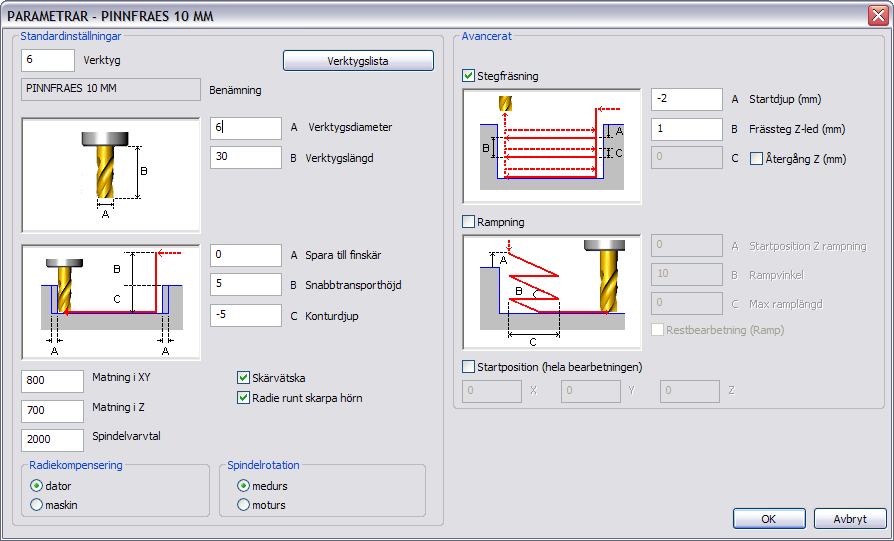
Task: Click the Verktygslängd input field
Action: pyautogui.click(x=246, y=157)
